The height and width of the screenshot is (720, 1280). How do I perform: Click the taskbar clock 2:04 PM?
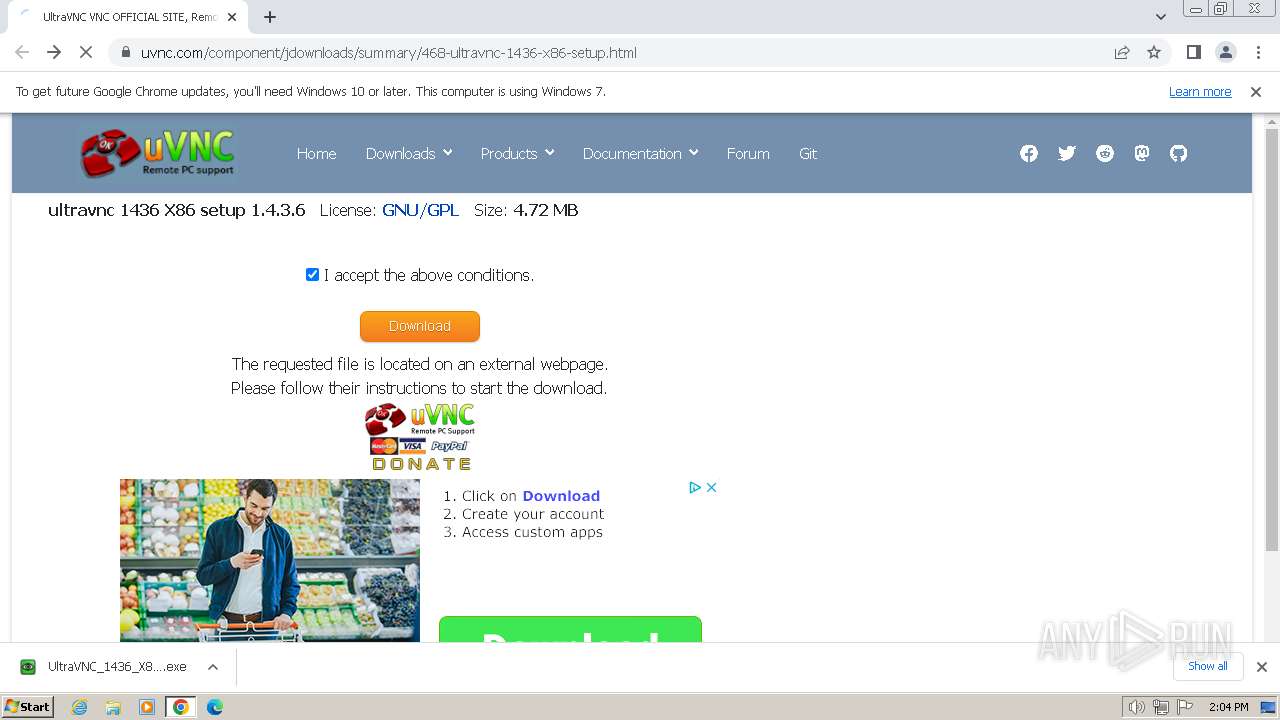click(1228, 707)
